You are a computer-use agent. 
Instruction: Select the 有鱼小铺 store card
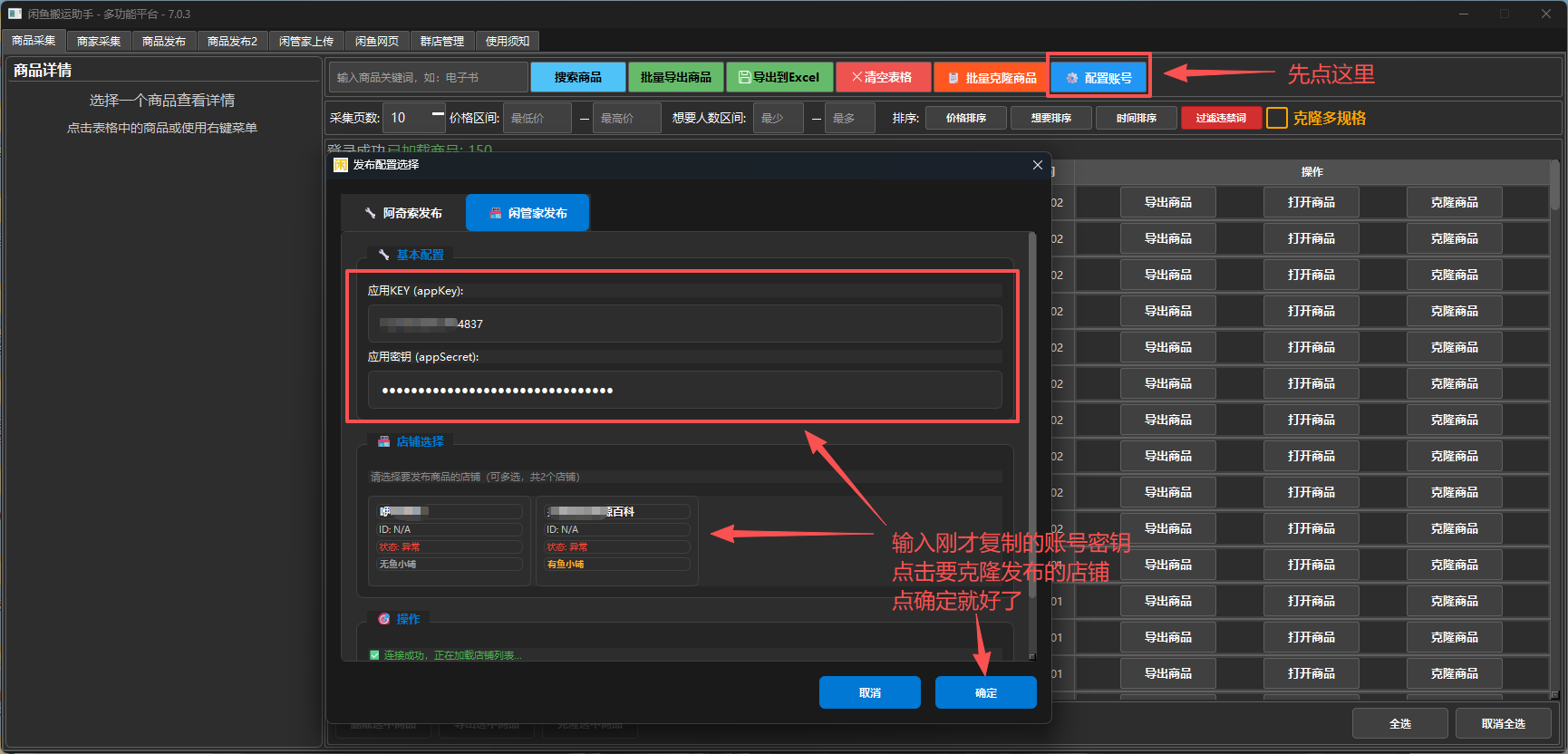pyautogui.click(x=616, y=539)
